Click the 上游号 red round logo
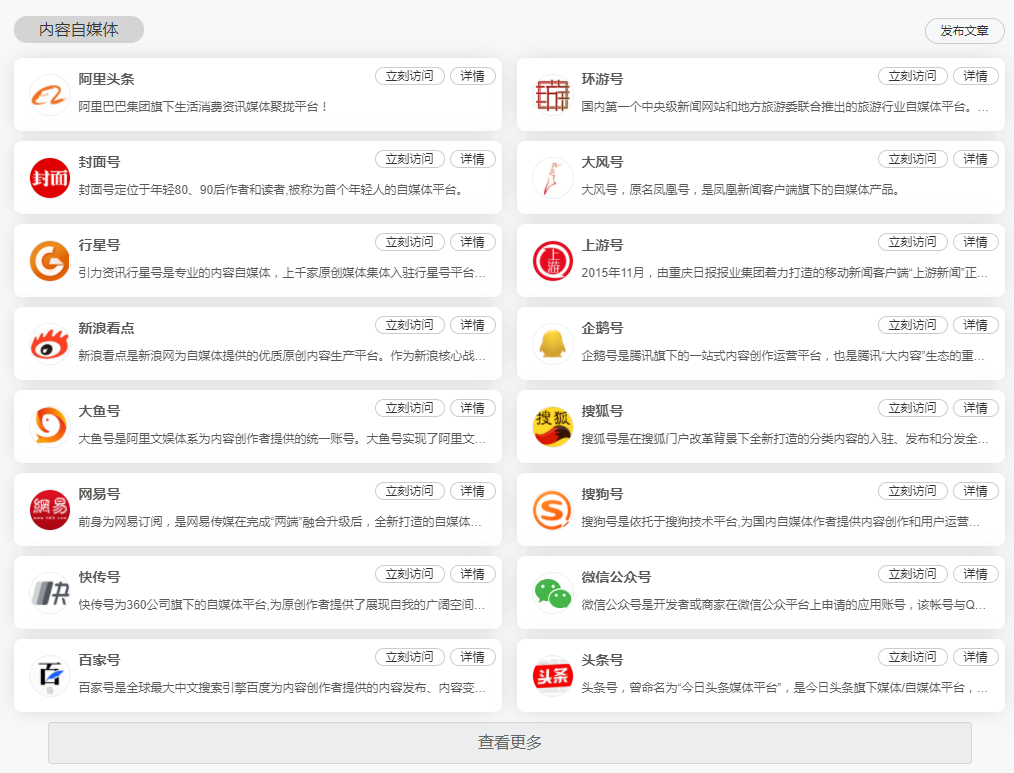This screenshot has height=773, width=1014. tap(552, 261)
